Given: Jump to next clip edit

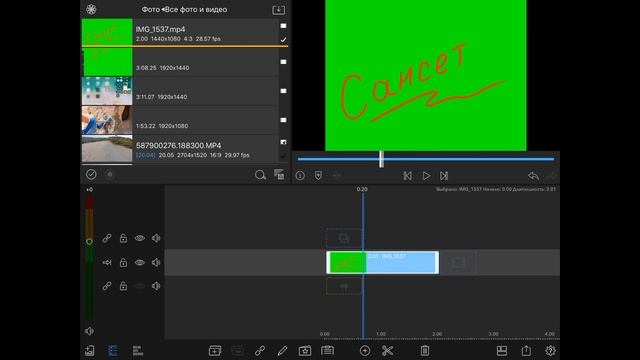Looking at the screenshot, I should click(x=444, y=176).
